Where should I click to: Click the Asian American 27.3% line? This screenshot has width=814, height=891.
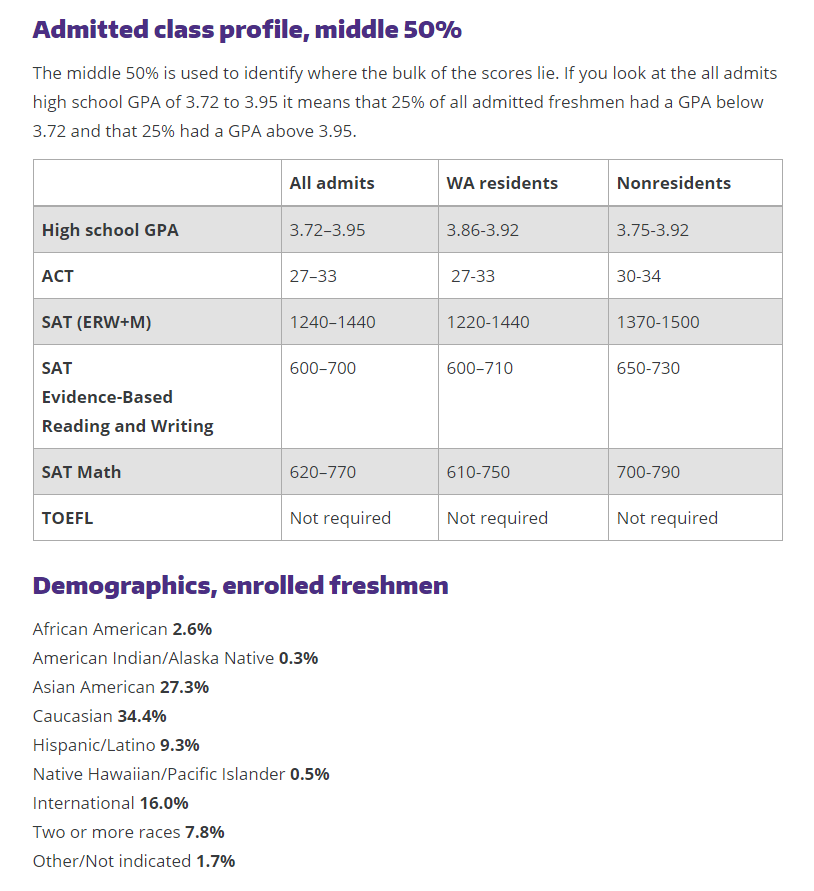pos(121,687)
